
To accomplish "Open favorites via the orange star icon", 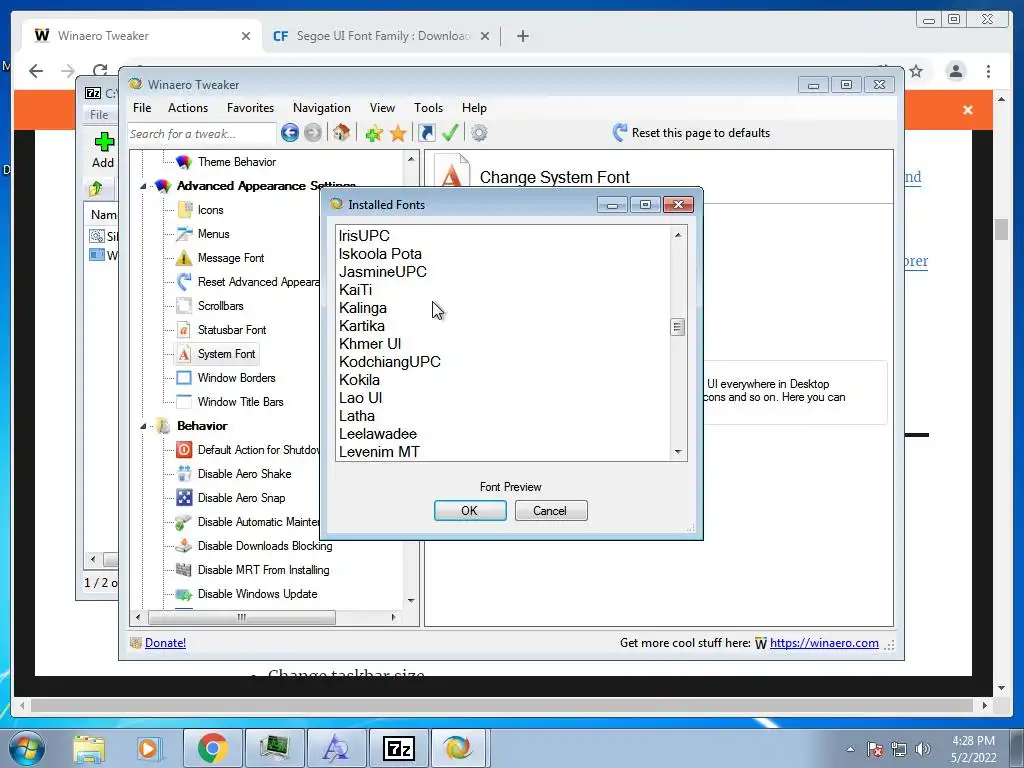I will [x=398, y=133].
